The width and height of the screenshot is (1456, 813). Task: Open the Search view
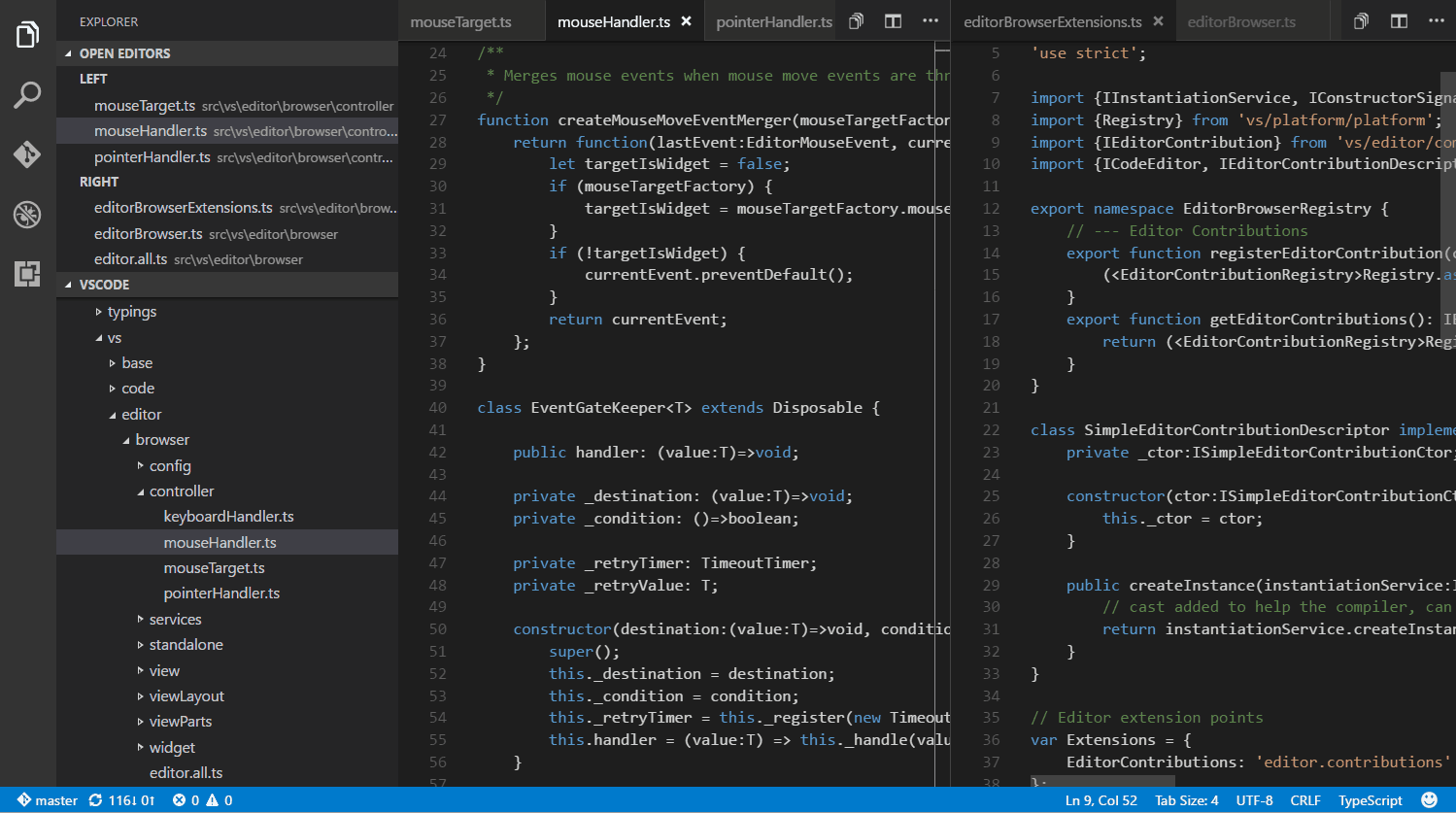[26, 94]
